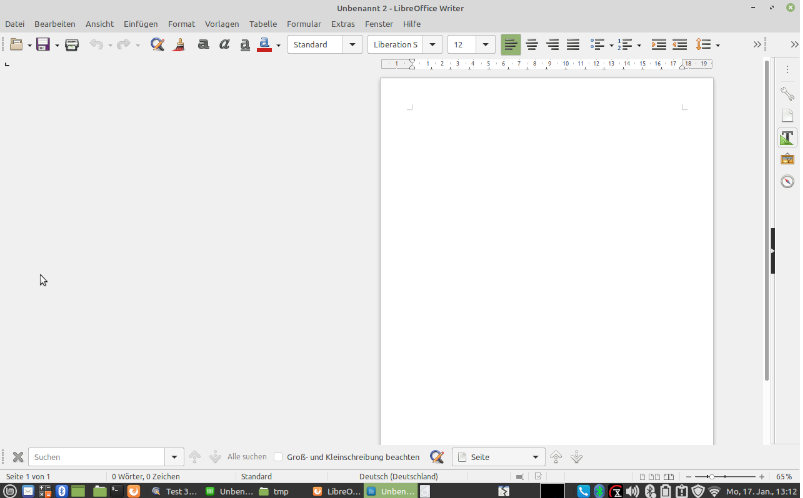The image size is (803, 498).
Task: Expand the paragraph style Standard dropdown
Action: pos(352,45)
